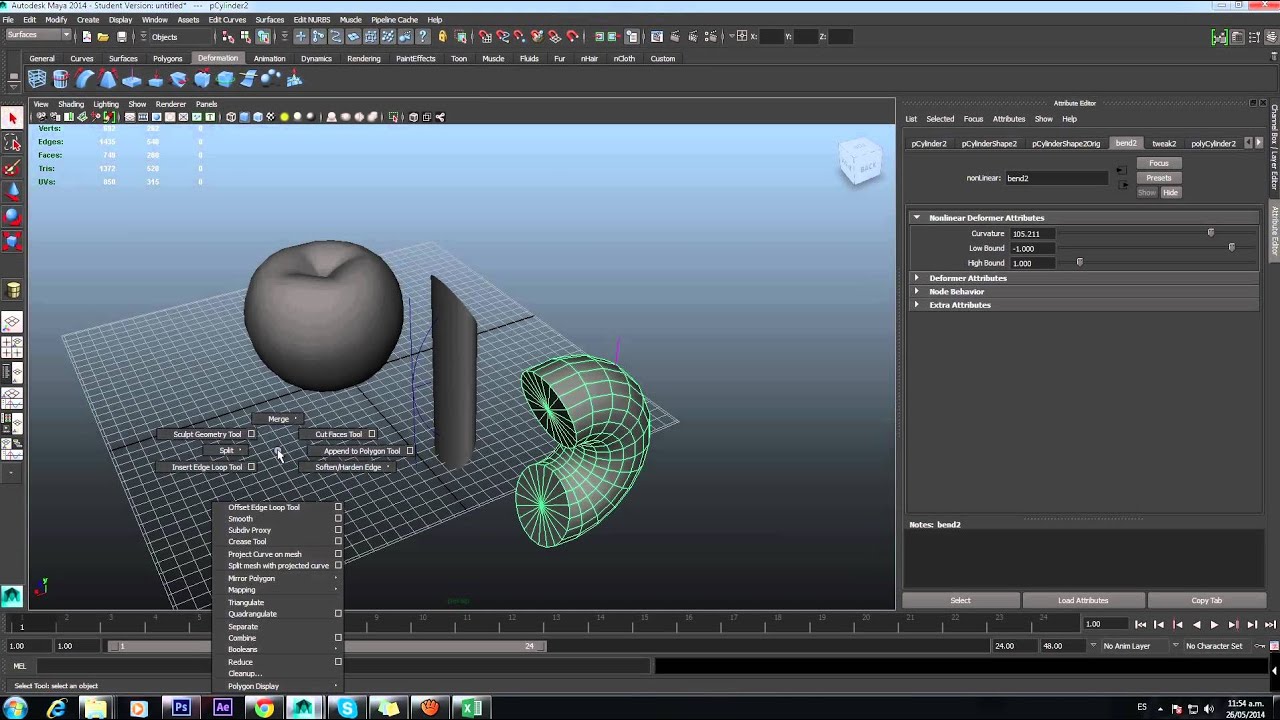
Task: Select the arrow Select Tool in the toolbox
Action: (12, 119)
